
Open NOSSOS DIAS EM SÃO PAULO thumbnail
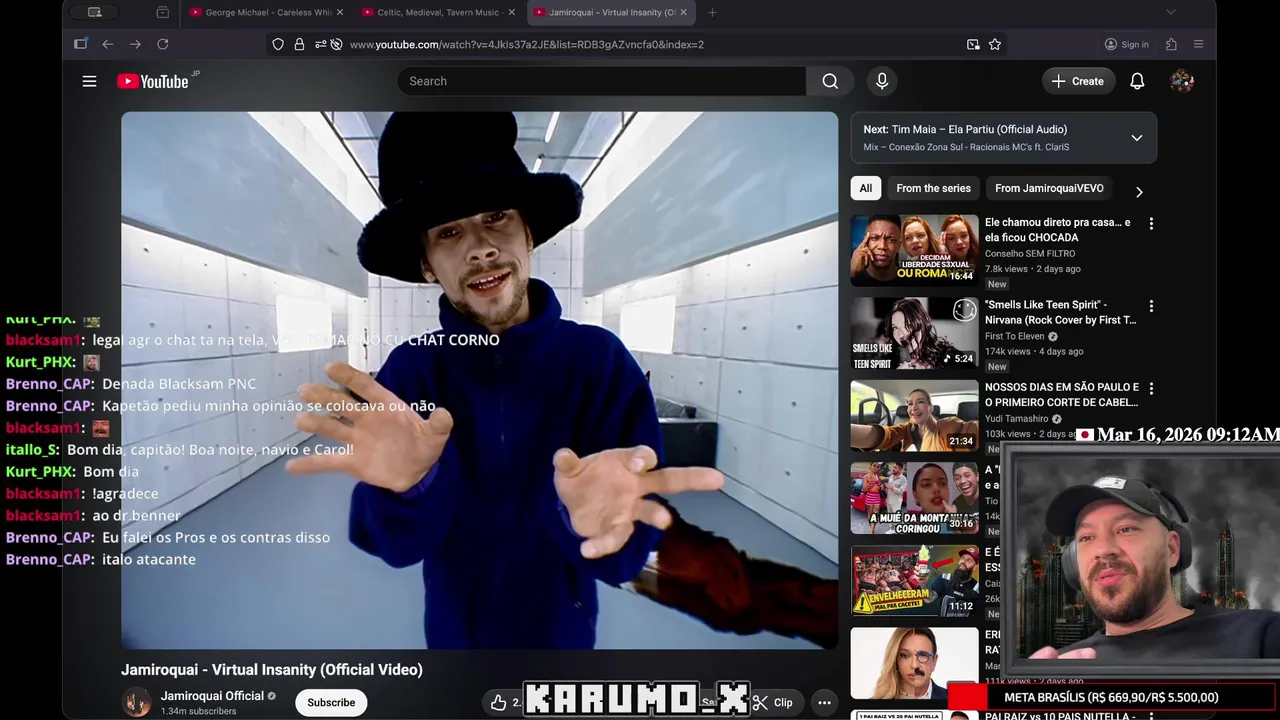915,415
